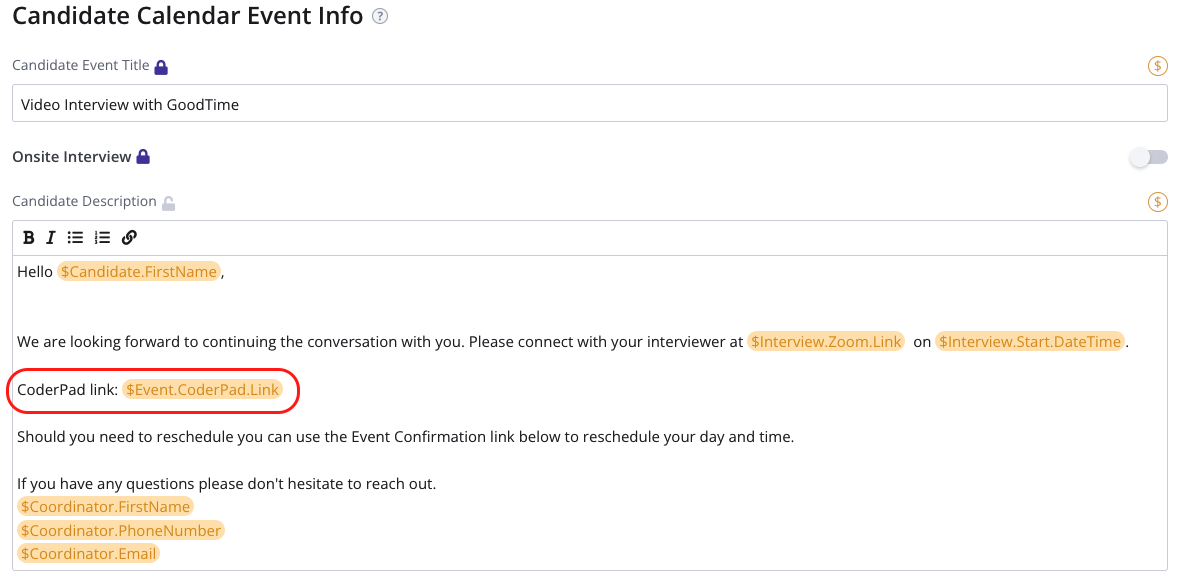Select the $Event.CoderPad.Link variable tag
1189x588 pixels.
(x=203, y=389)
